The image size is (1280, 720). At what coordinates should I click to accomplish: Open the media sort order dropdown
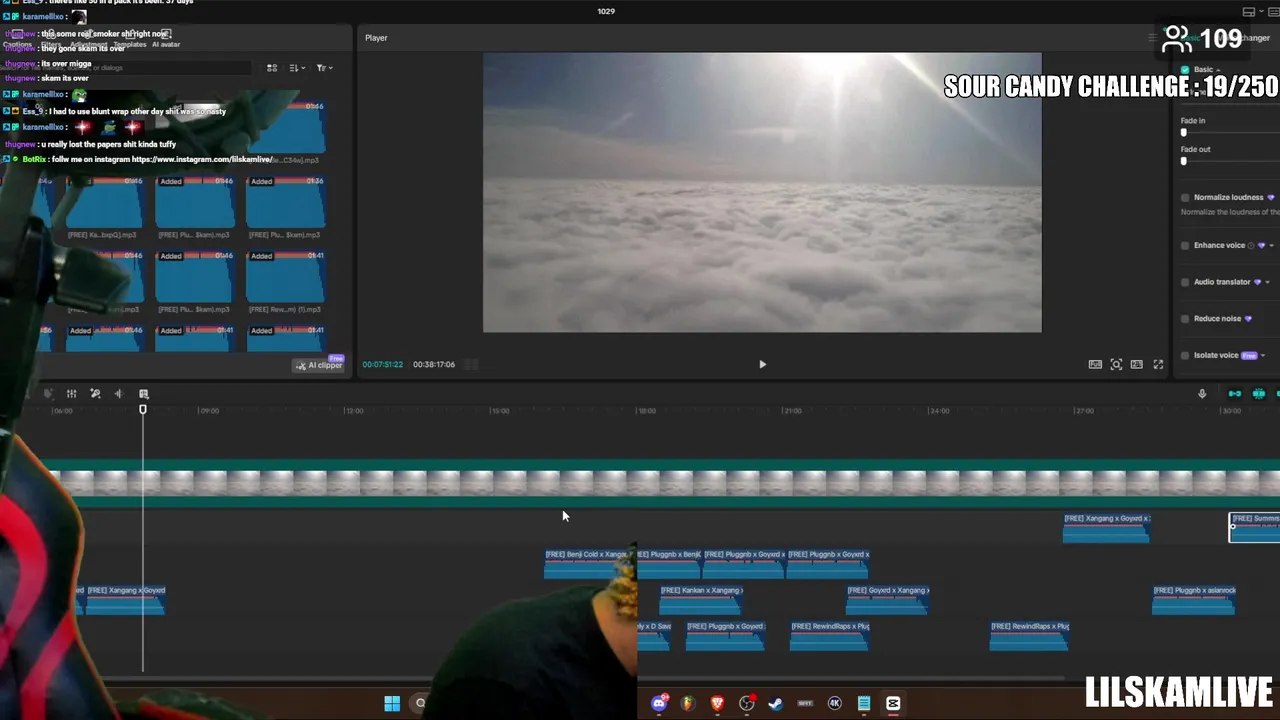coord(297,68)
